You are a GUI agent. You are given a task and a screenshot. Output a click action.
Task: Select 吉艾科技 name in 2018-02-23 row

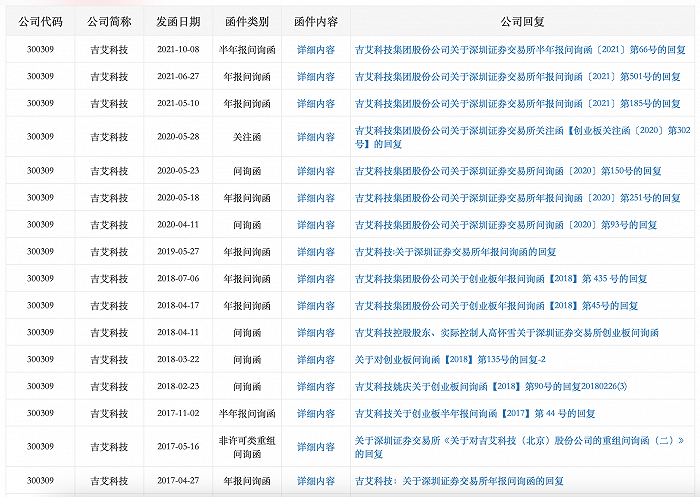point(109,387)
